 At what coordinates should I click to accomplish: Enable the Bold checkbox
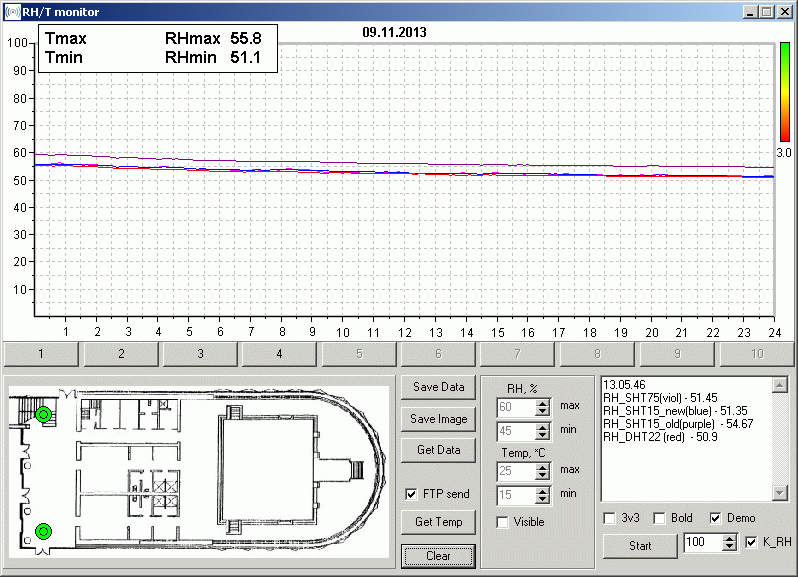point(659,518)
